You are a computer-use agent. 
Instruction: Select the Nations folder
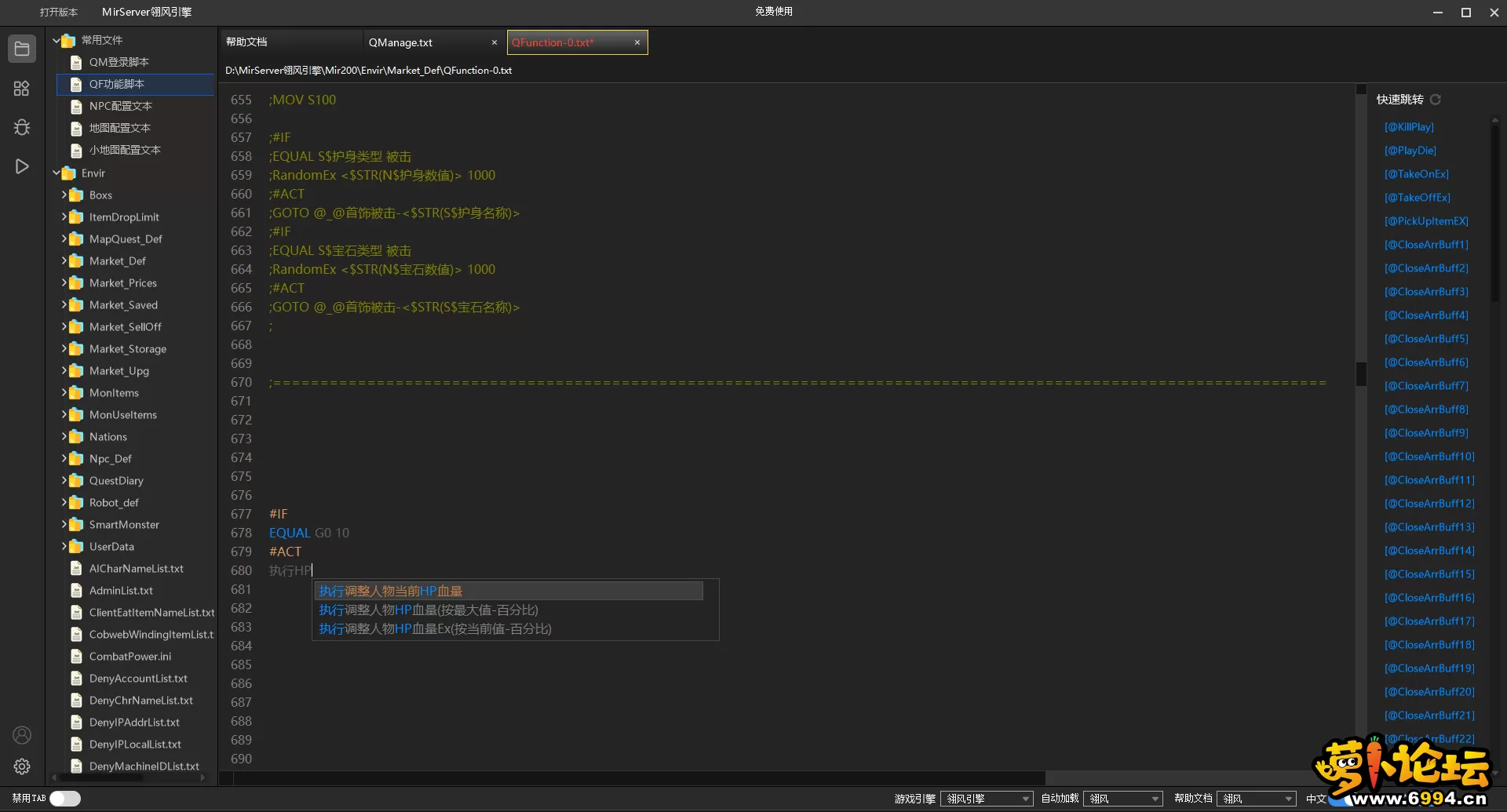(108, 437)
